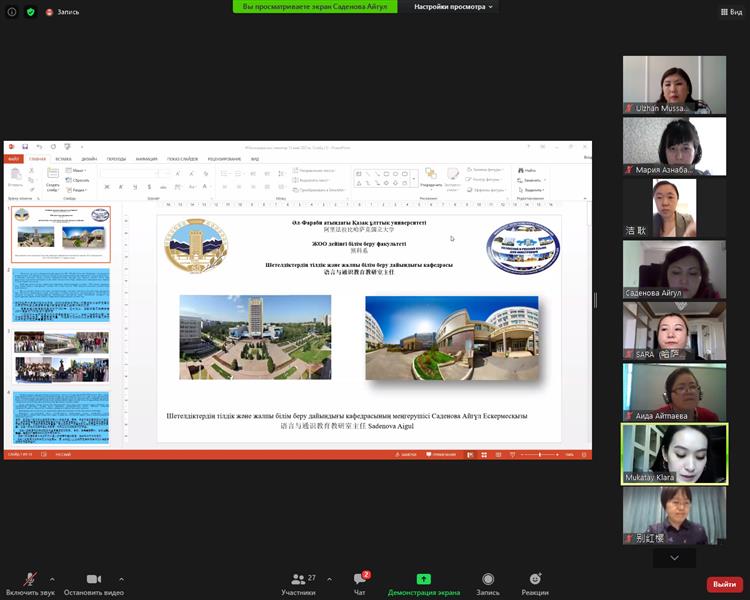Select Mukatay Klara's video tile
Viewport: 750px width, 600px height.
tap(674, 454)
